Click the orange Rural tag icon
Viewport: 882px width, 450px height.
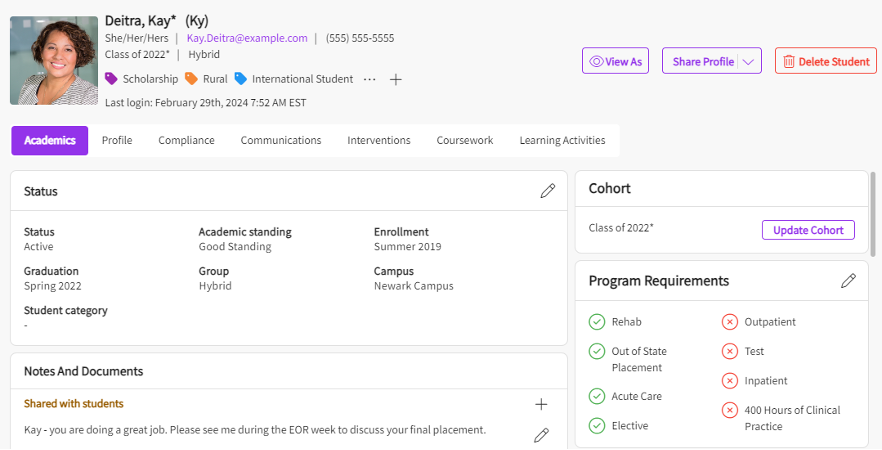pyautogui.click(x=192, y=79)
